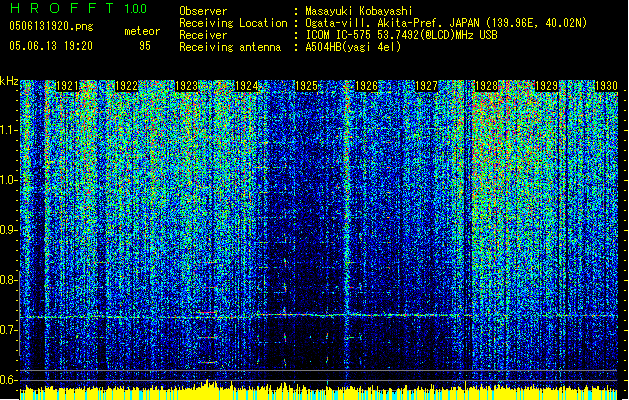This screenshot has height=400, width=629.
Task: Click the Receiving Location label
Action: [233, 23]
